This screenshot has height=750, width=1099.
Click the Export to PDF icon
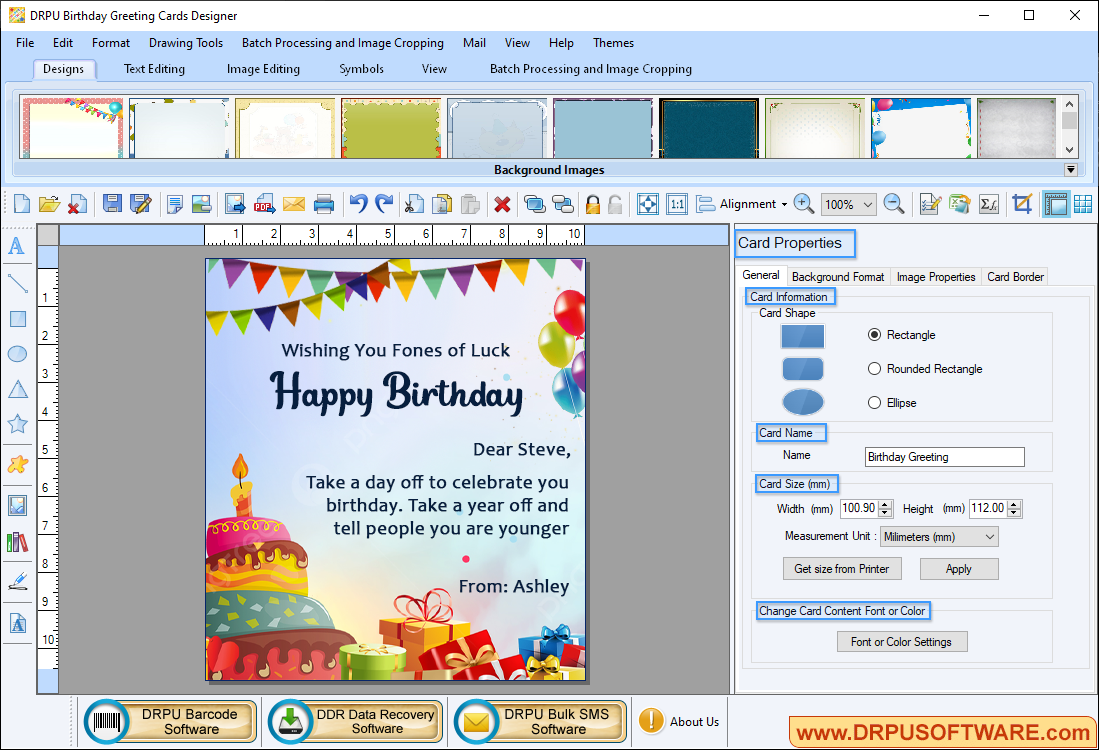(264, 203)
